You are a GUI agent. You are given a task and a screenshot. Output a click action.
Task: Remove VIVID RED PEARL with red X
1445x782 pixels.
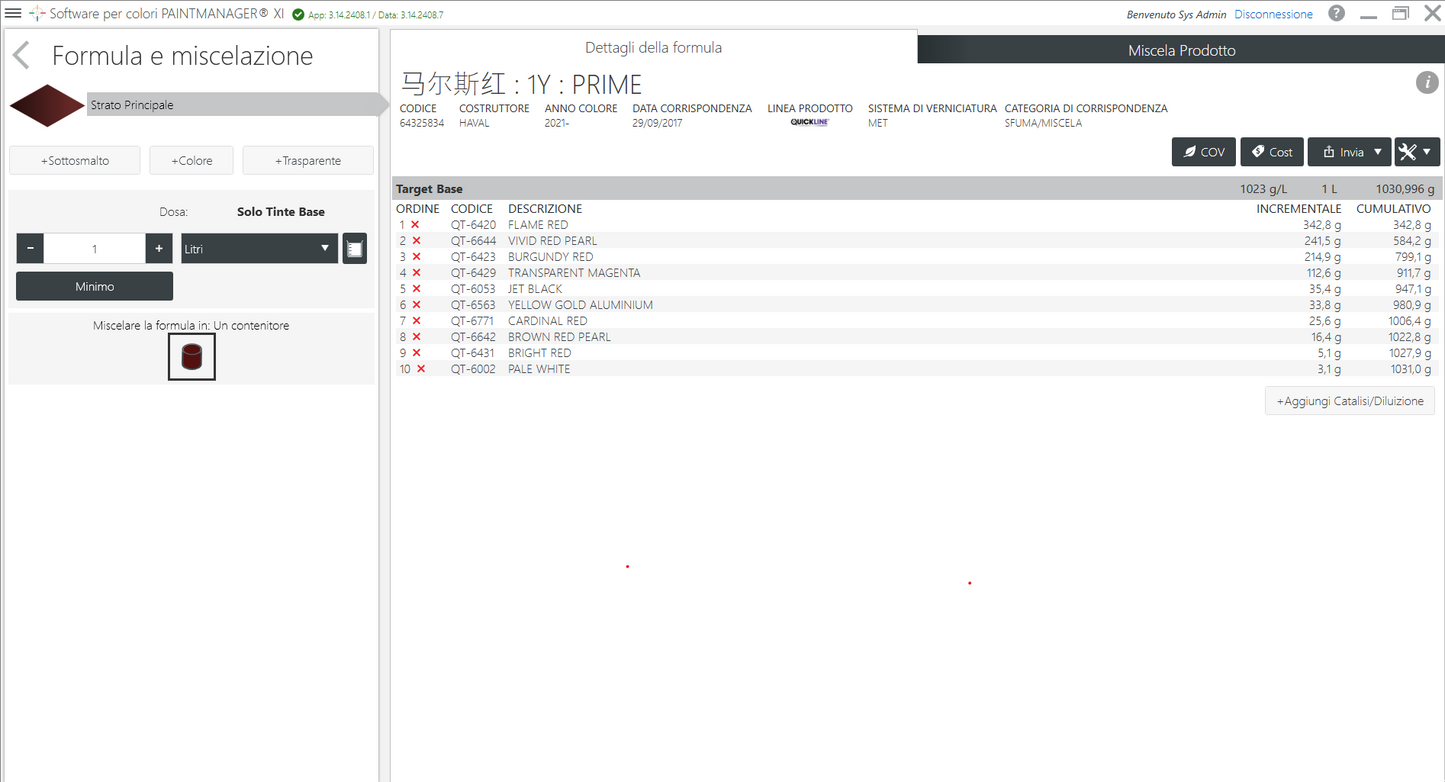(415, 241)
